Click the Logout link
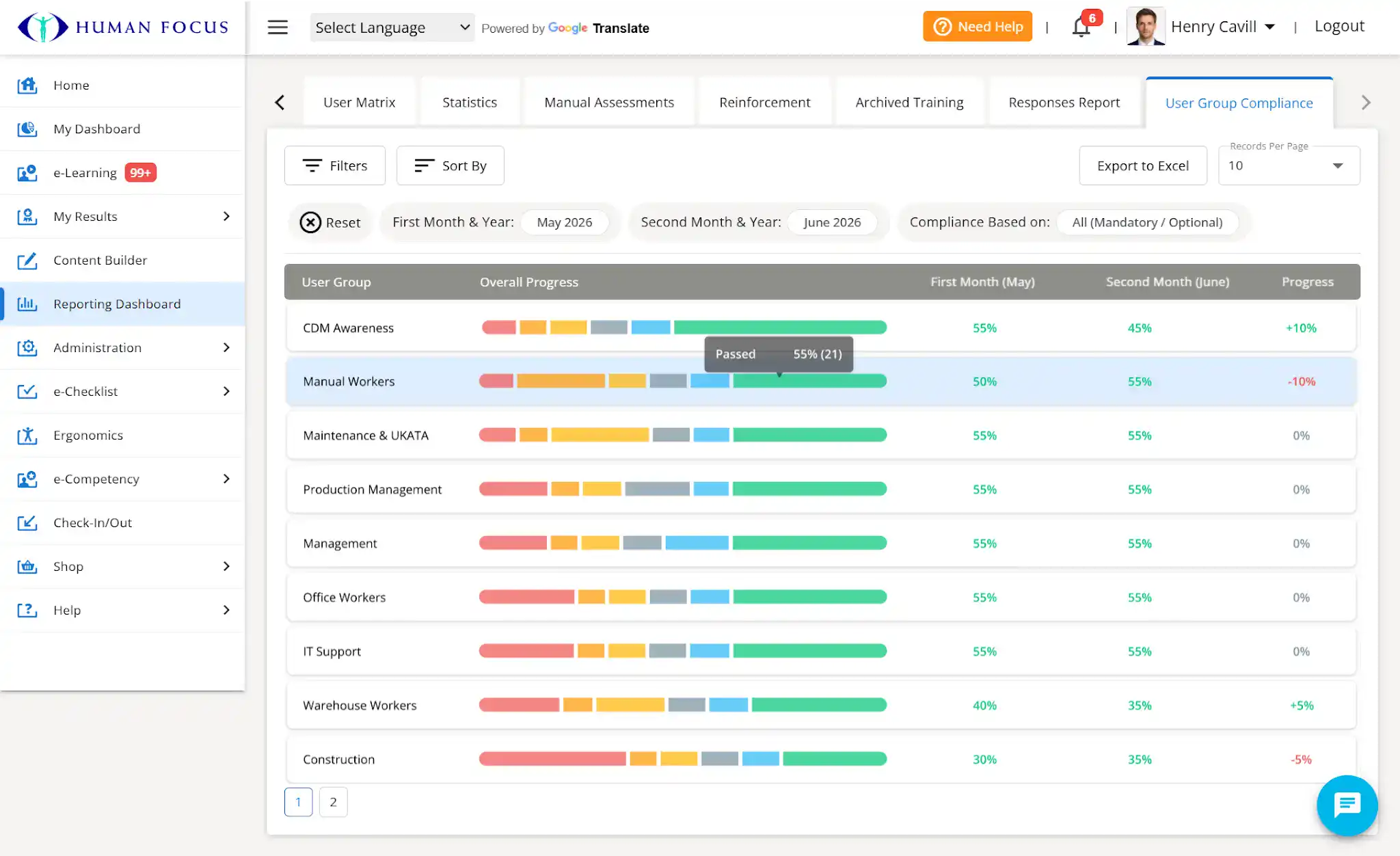Image resolution: width=1400 pixels, height=856 pixels. point(1339,26)
